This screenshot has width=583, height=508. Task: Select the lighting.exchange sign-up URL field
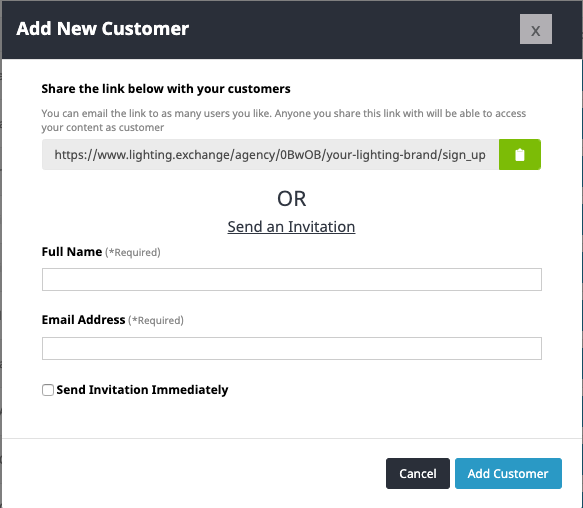tap(270, 155)
